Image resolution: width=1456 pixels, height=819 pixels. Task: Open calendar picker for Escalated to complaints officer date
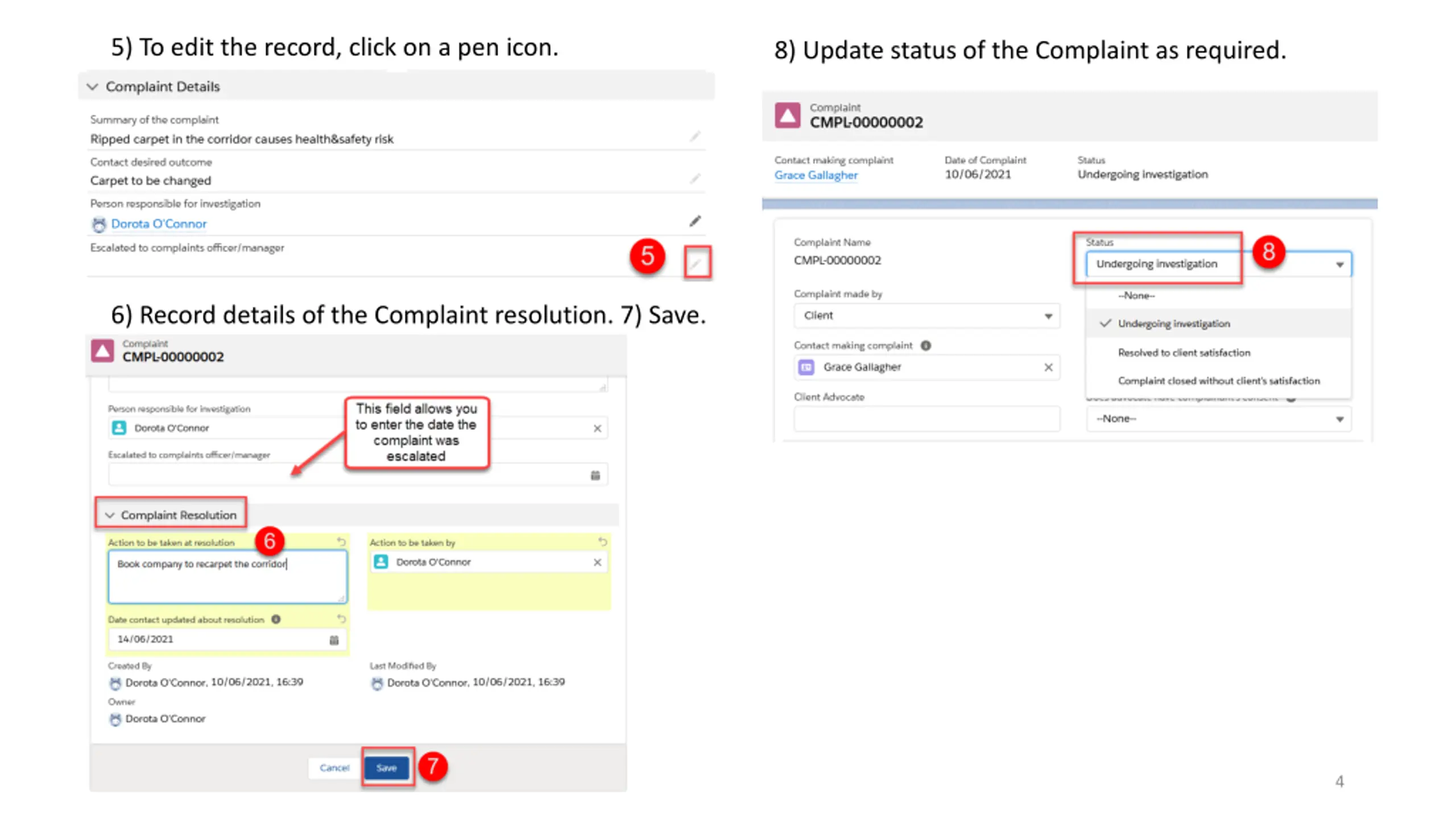595,475
